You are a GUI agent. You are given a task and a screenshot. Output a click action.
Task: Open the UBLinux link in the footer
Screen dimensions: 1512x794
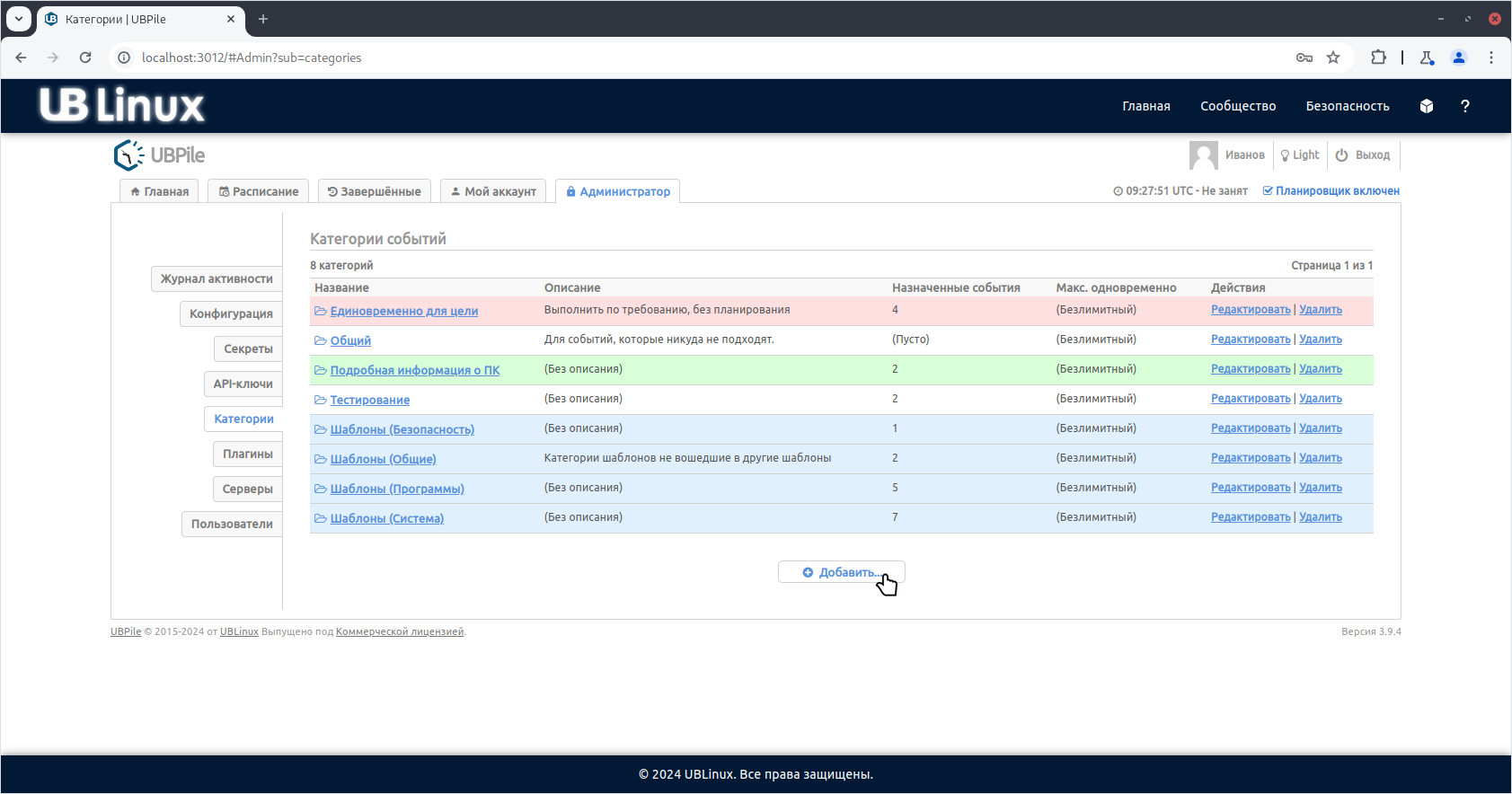[x=239, y=631]
